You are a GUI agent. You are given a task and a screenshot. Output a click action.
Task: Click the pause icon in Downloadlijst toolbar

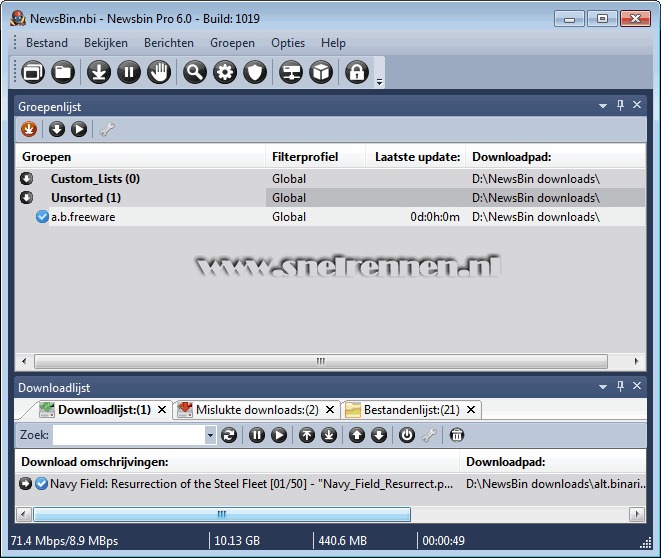[x=257, y=435]
